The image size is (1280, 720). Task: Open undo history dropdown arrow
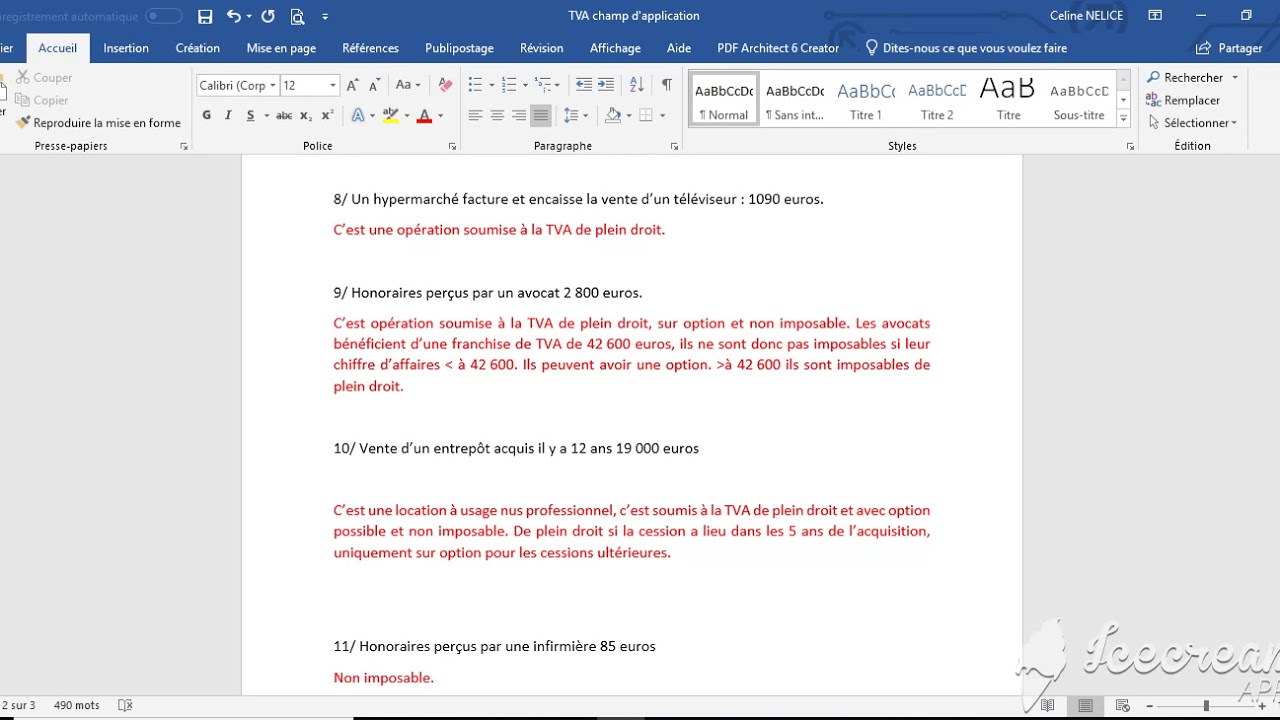(248, 17)
